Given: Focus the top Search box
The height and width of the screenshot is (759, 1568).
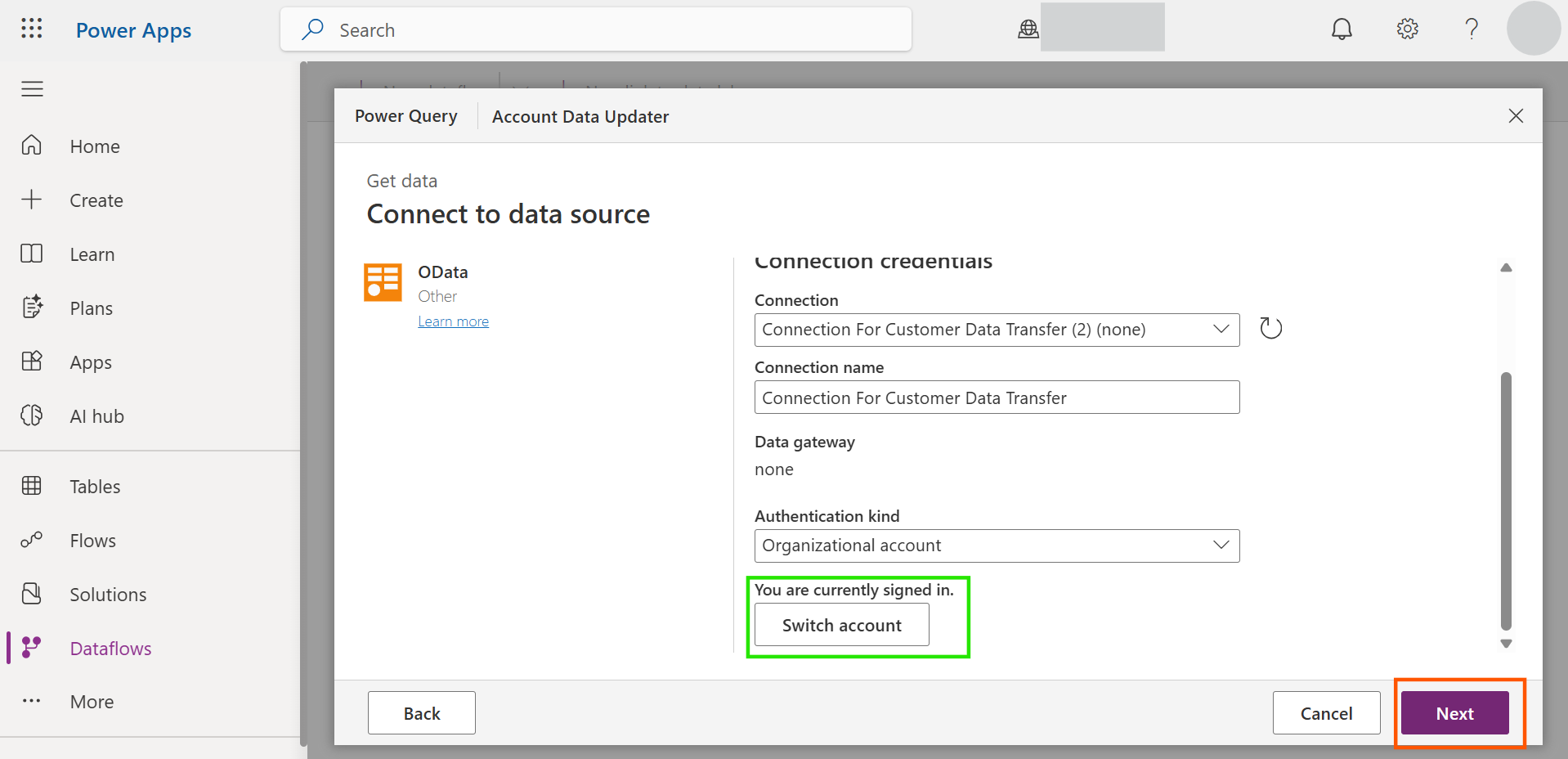Looking at the screenshot, I should [x=605, y=30].
